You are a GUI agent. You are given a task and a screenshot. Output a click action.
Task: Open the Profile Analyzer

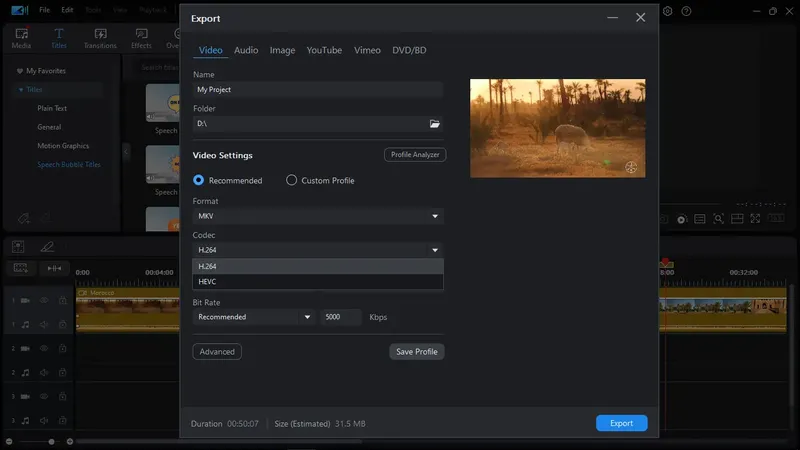(415, 155)
